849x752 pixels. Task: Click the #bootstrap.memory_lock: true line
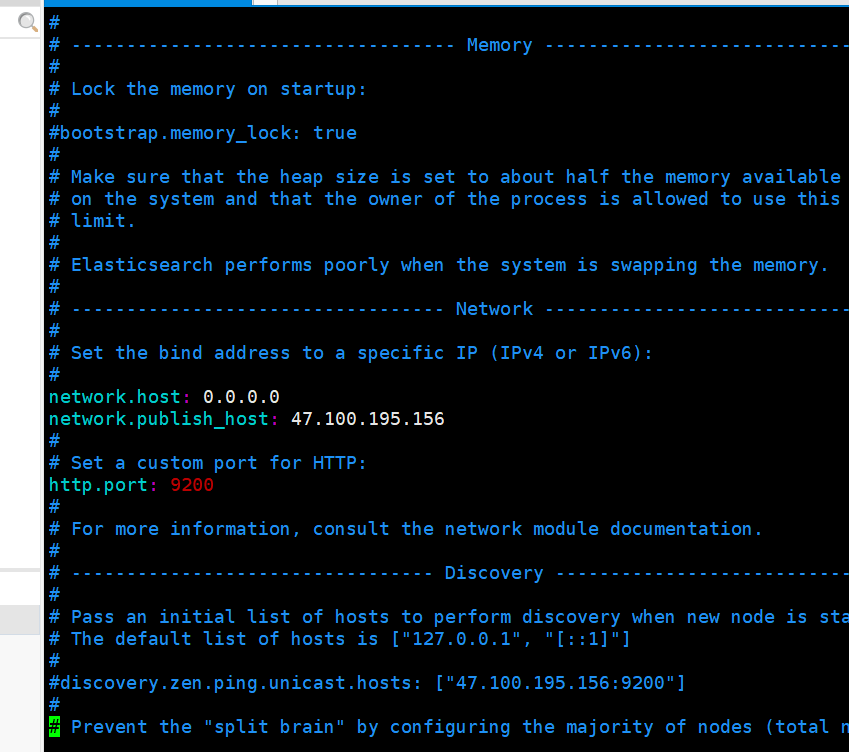pyautogui.click(x=203, y=133)
